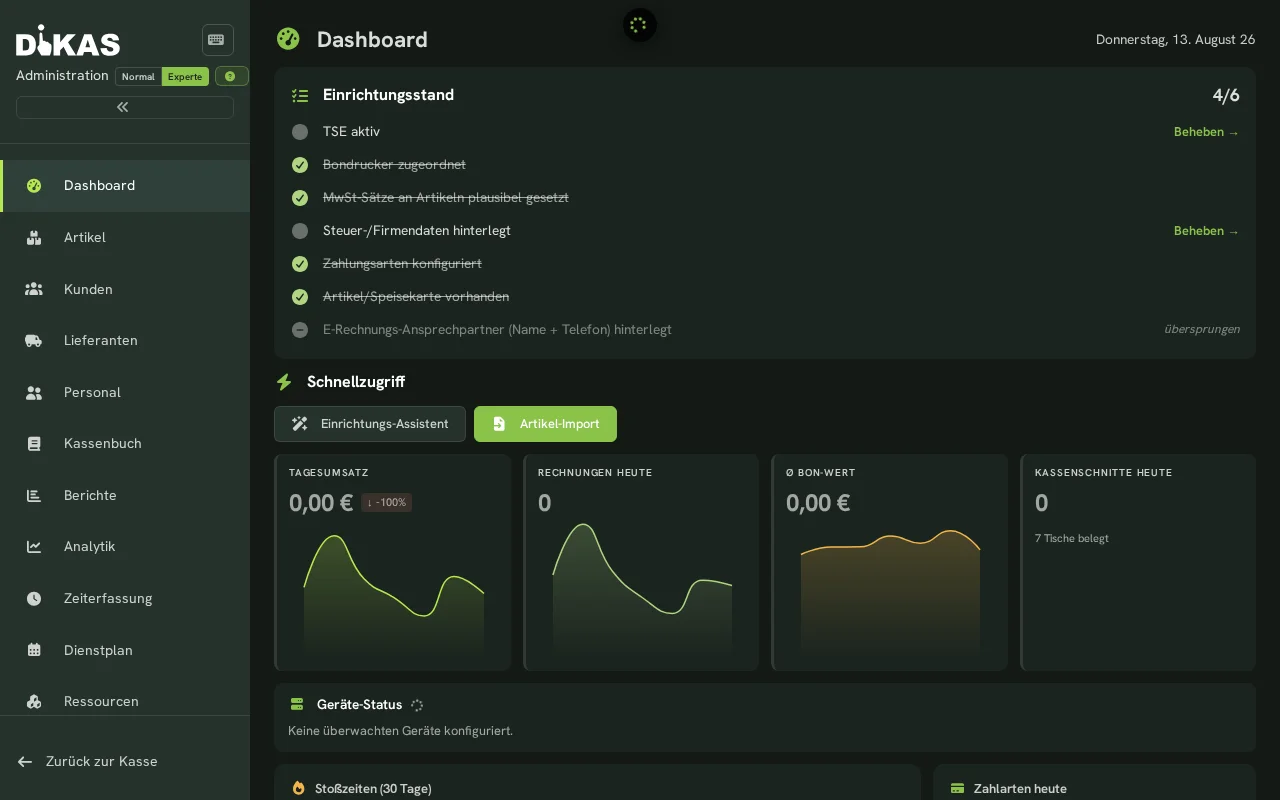Return via Zurück zur Kasse

(x=88, y=762)
